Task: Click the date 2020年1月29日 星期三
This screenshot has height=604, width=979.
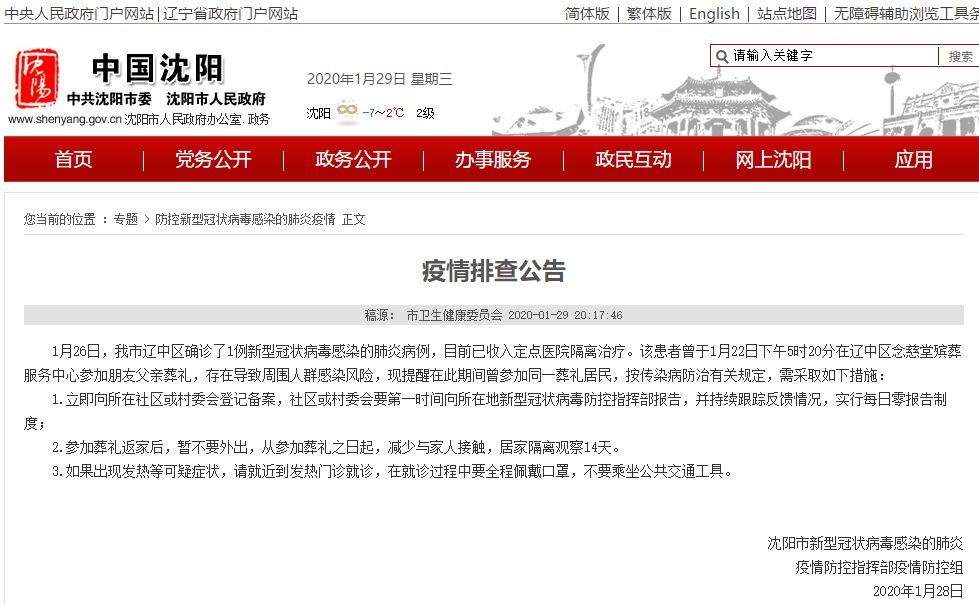Action: [380, 79]
